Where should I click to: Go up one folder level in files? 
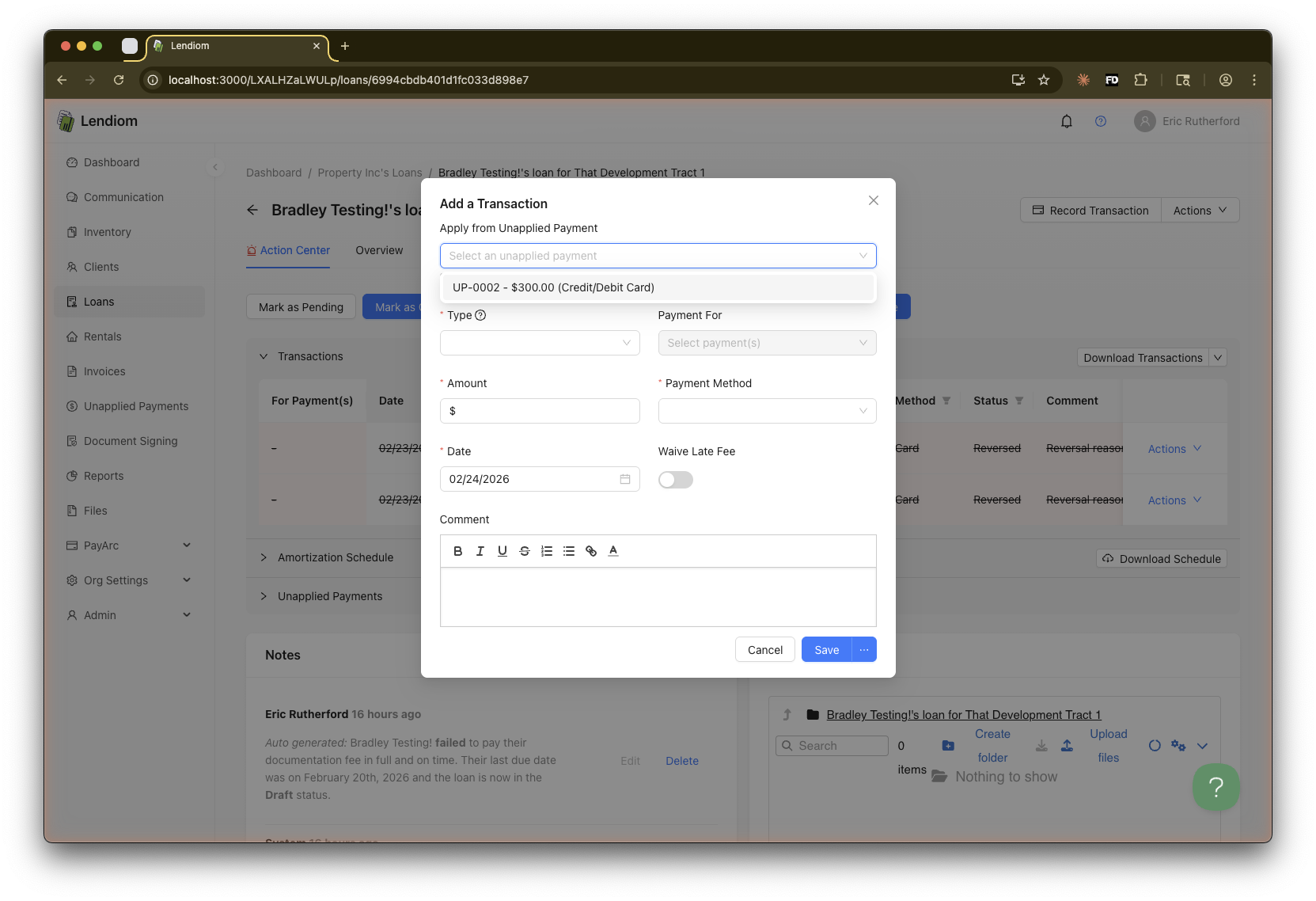coord(787,715)
